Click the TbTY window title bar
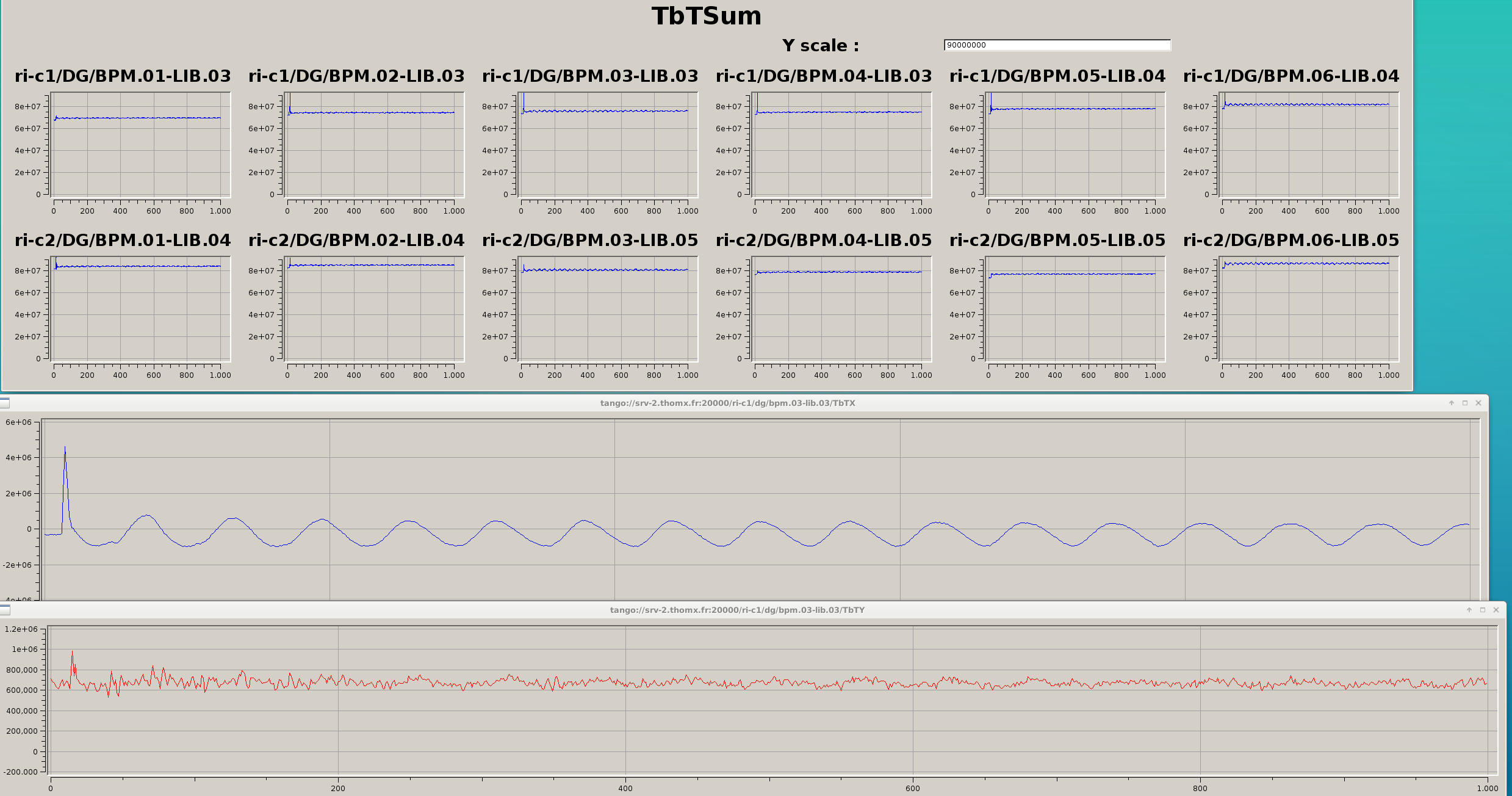The image size is (1512, 796). (x=737, y=610)
